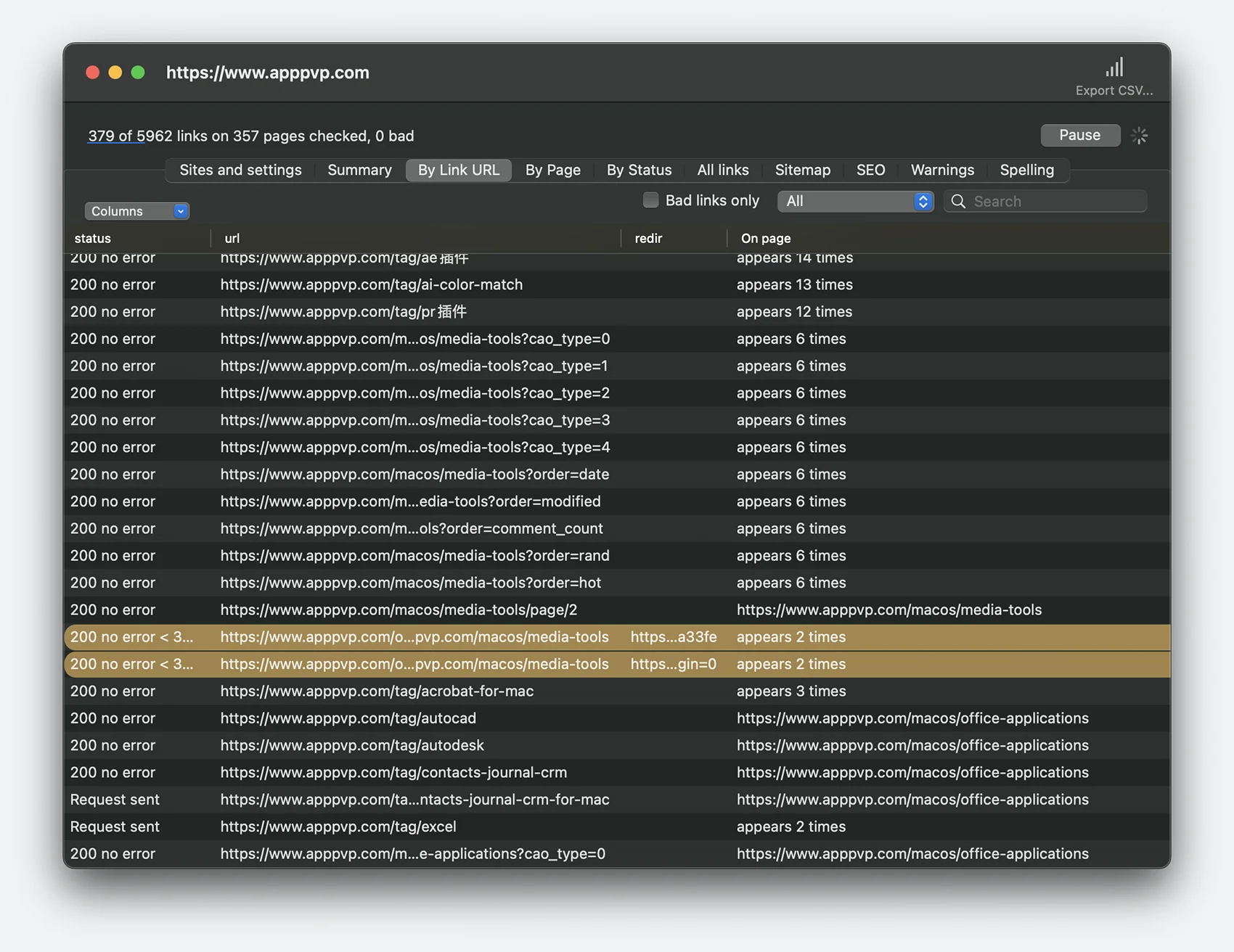Viewport: 1234px width, 952px height.
Task: Click the red close window button
Action: [x=92, y=73]
